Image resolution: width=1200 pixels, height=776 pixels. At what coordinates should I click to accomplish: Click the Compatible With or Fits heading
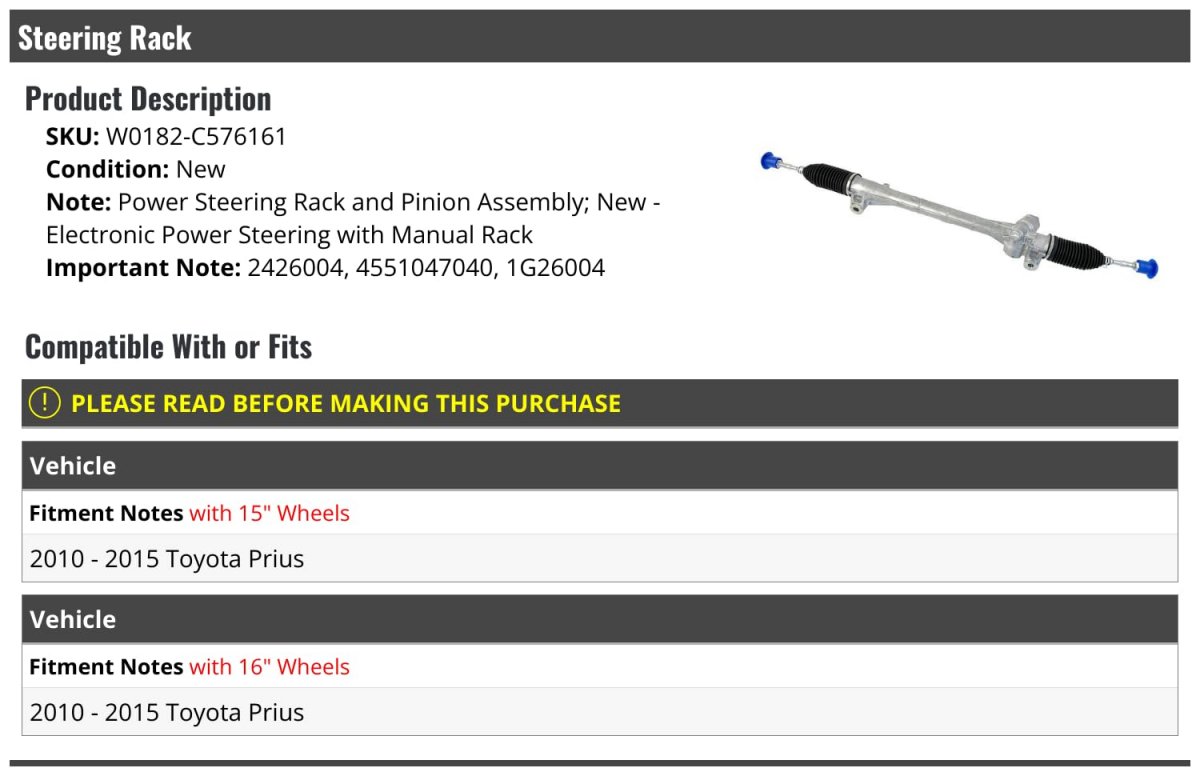pos(168,346)
